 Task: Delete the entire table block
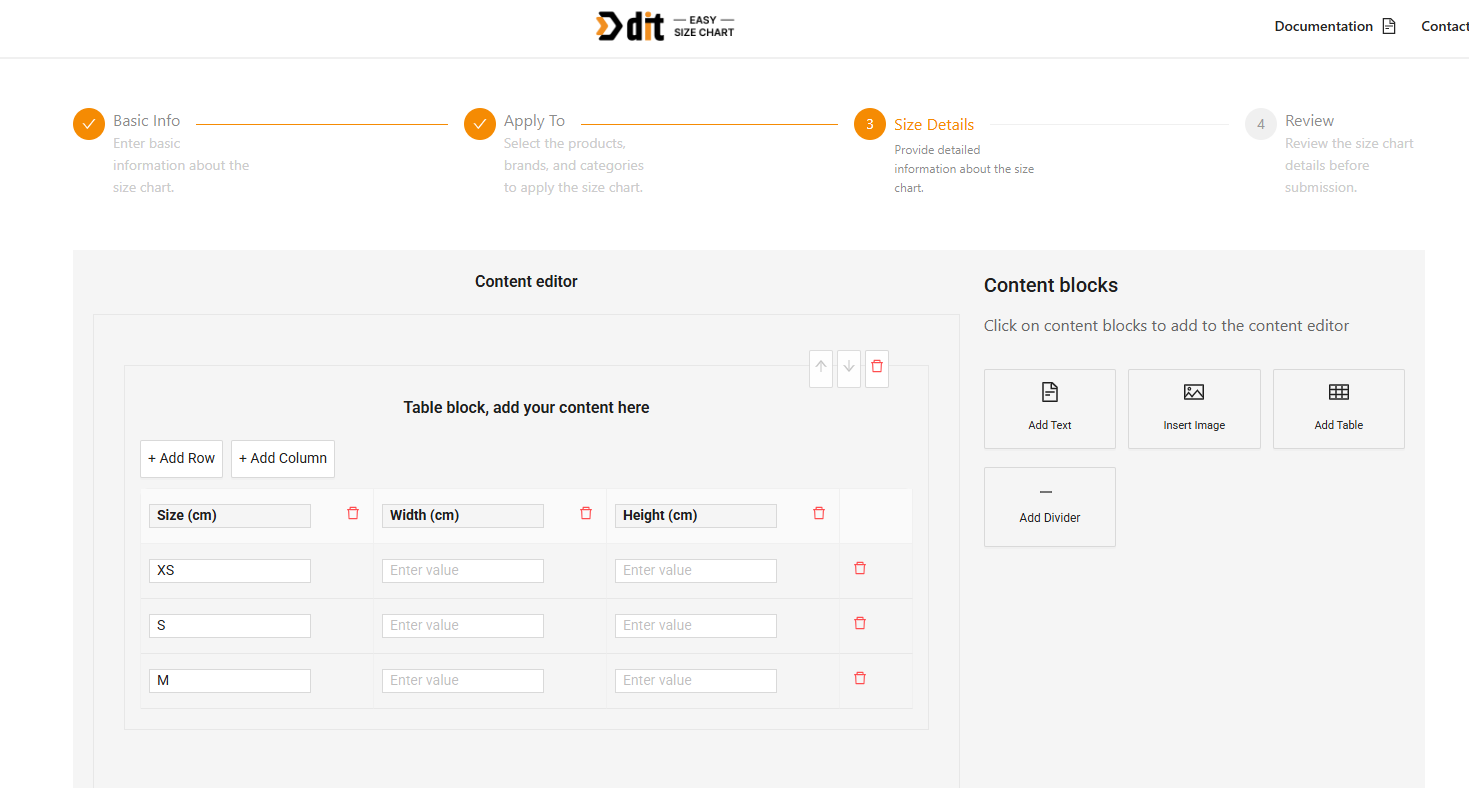click(877, 367)
